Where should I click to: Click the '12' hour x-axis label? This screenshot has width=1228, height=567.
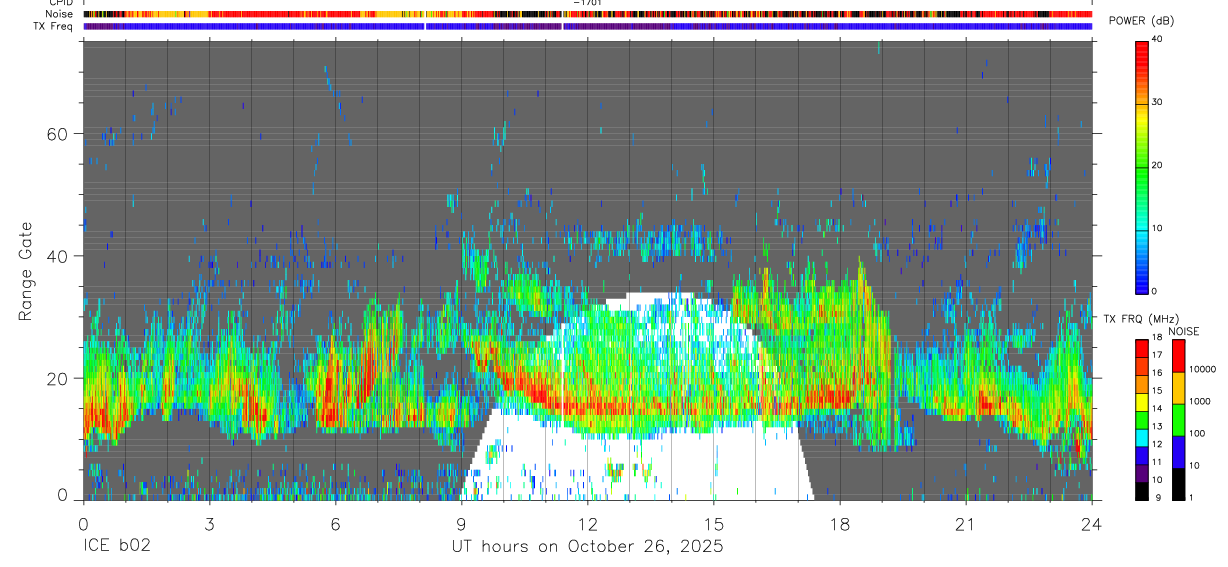pos(587,524)
